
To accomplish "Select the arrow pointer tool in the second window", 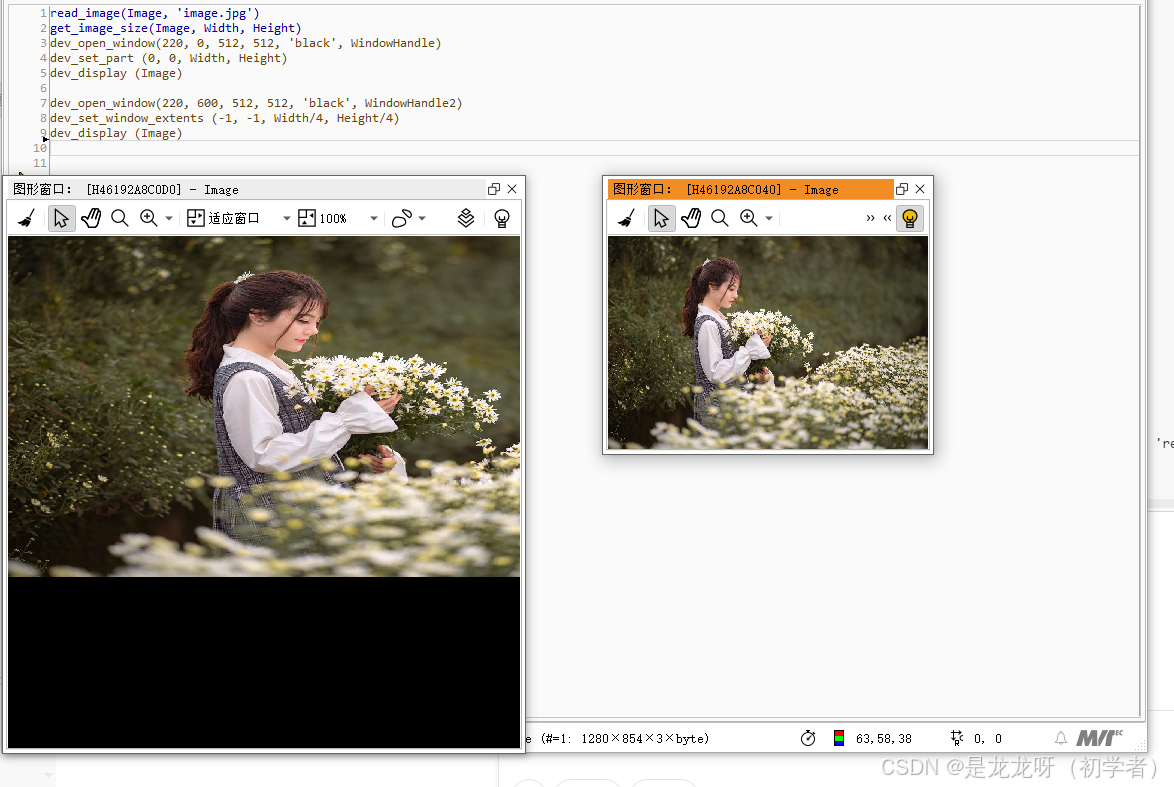I will [x=661, y=217].
